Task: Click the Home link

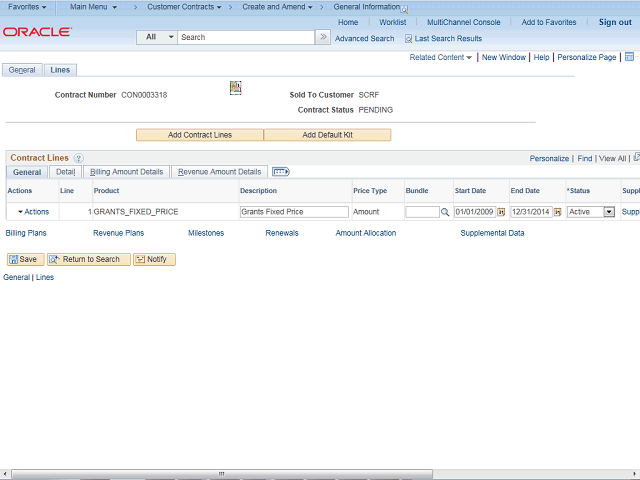Action: click(348, 22)
